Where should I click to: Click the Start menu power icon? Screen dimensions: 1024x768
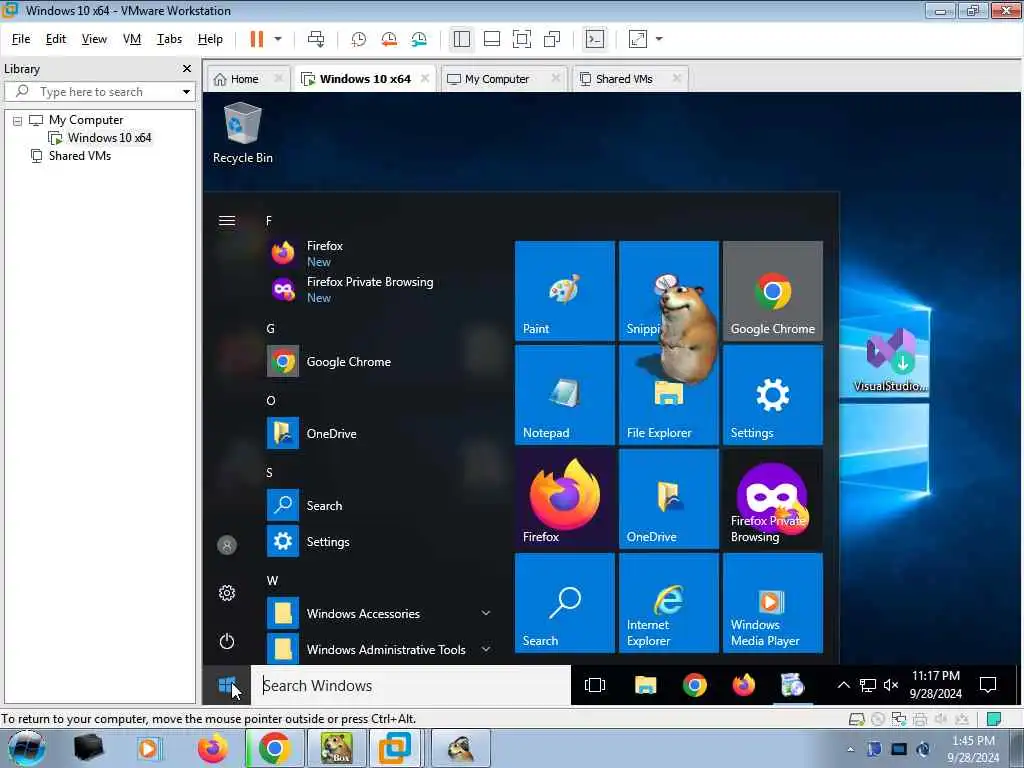coord(227,641)
